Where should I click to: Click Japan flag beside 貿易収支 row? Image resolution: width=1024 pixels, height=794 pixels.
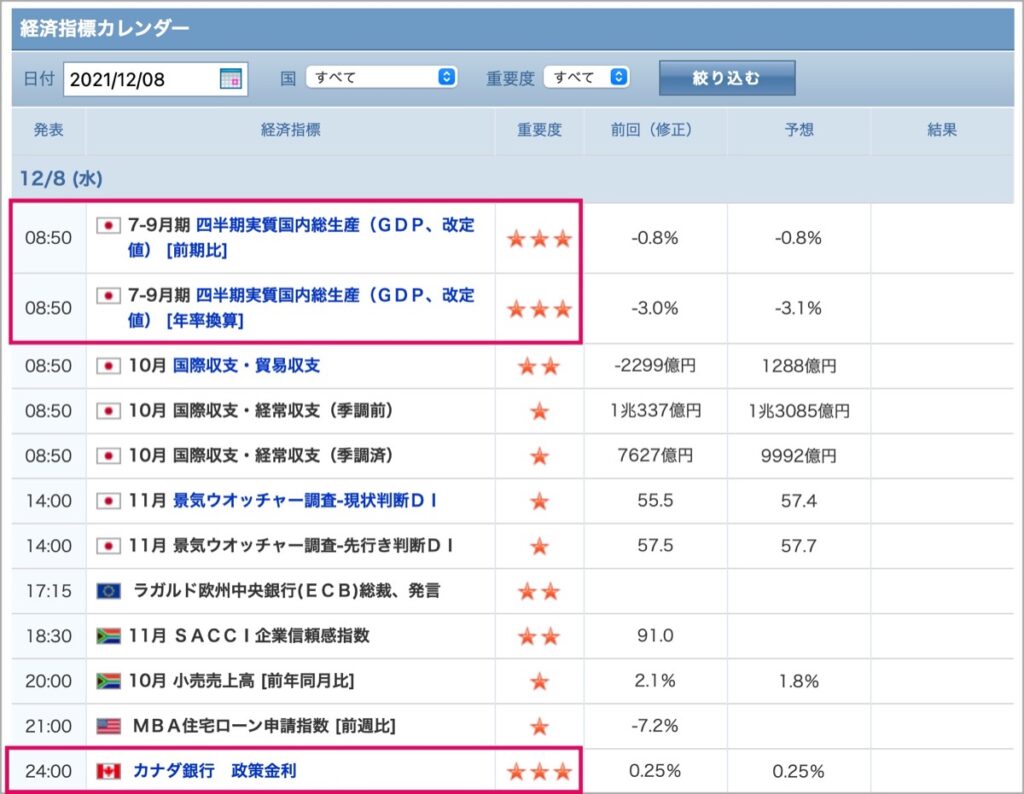point(108,366)
